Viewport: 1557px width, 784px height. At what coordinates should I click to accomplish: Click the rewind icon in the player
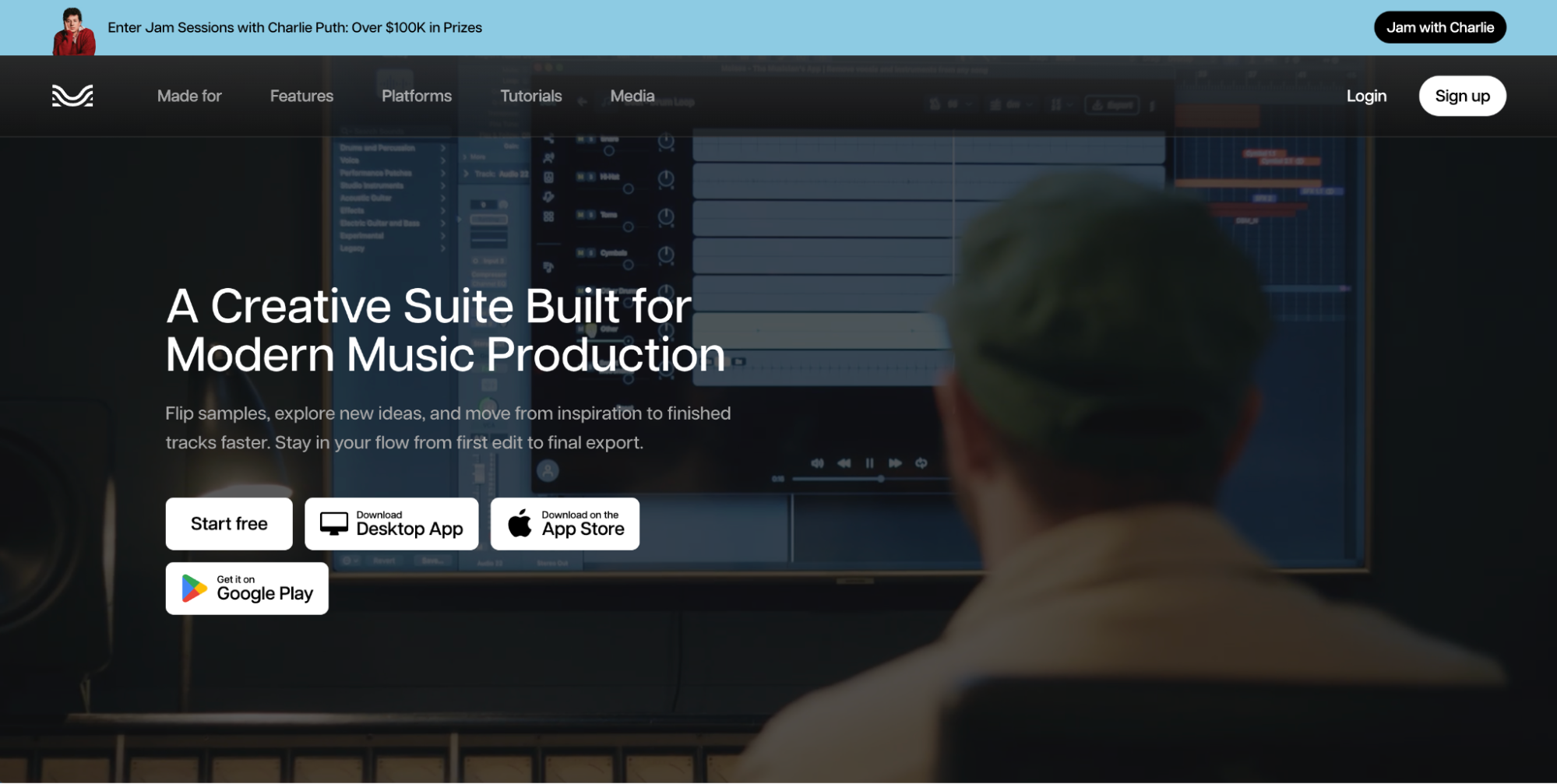[844, 463]
